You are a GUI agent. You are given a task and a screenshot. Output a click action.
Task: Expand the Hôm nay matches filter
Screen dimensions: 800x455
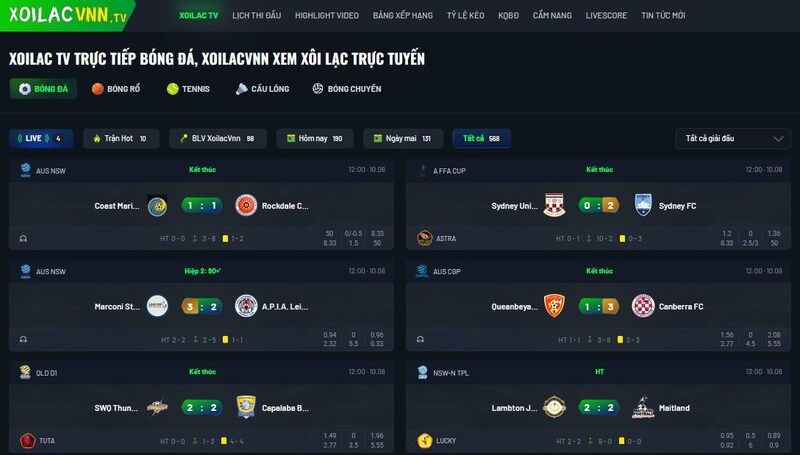(x=314, y=138)
